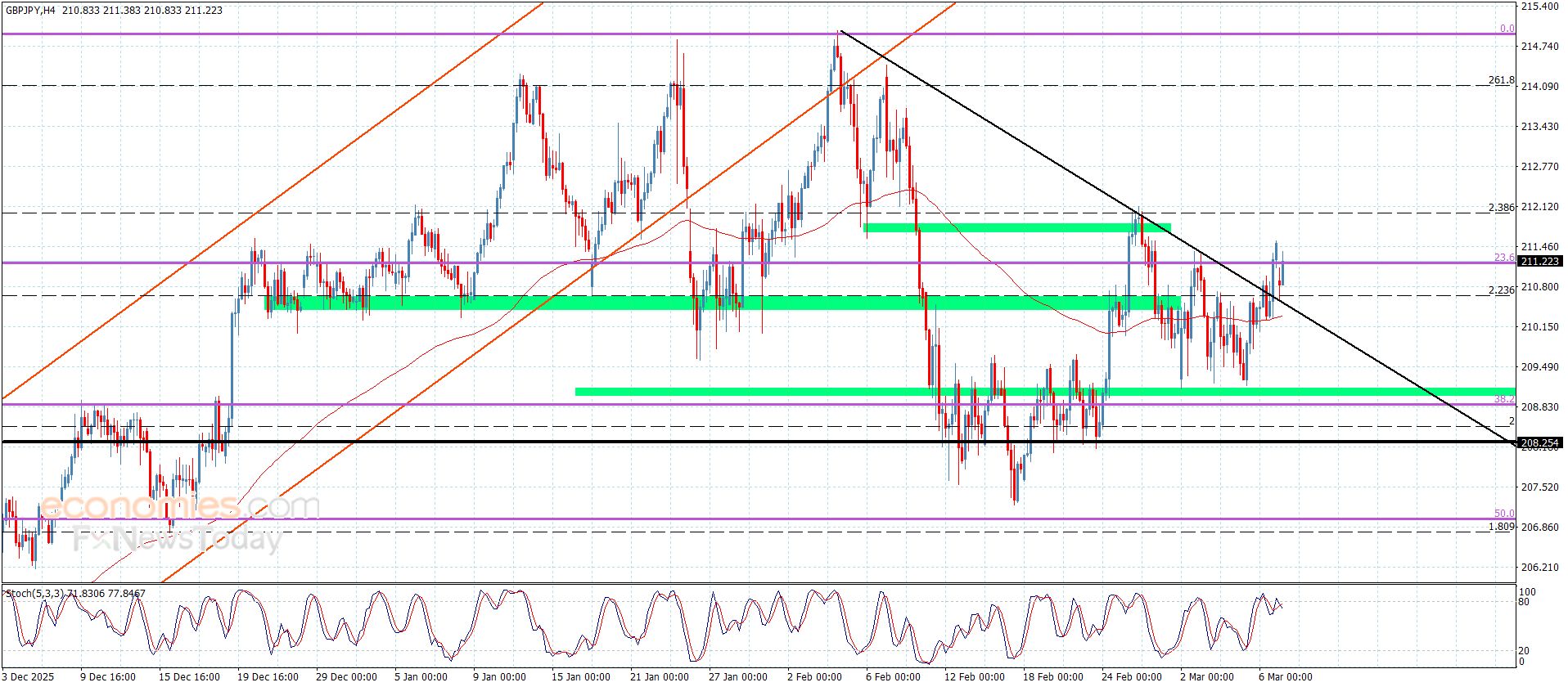The width and height of the screenshot is (1568, 687).
Task: Click the economies.com watermark logo
Action: coord(180,506)
